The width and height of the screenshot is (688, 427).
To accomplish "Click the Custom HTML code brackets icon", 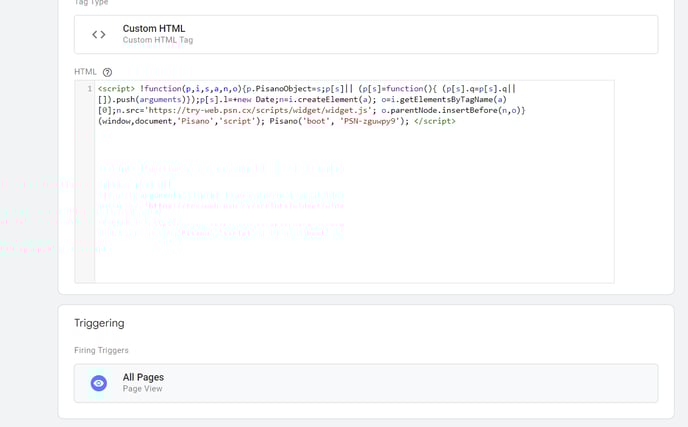I will (x=99, y=34).
